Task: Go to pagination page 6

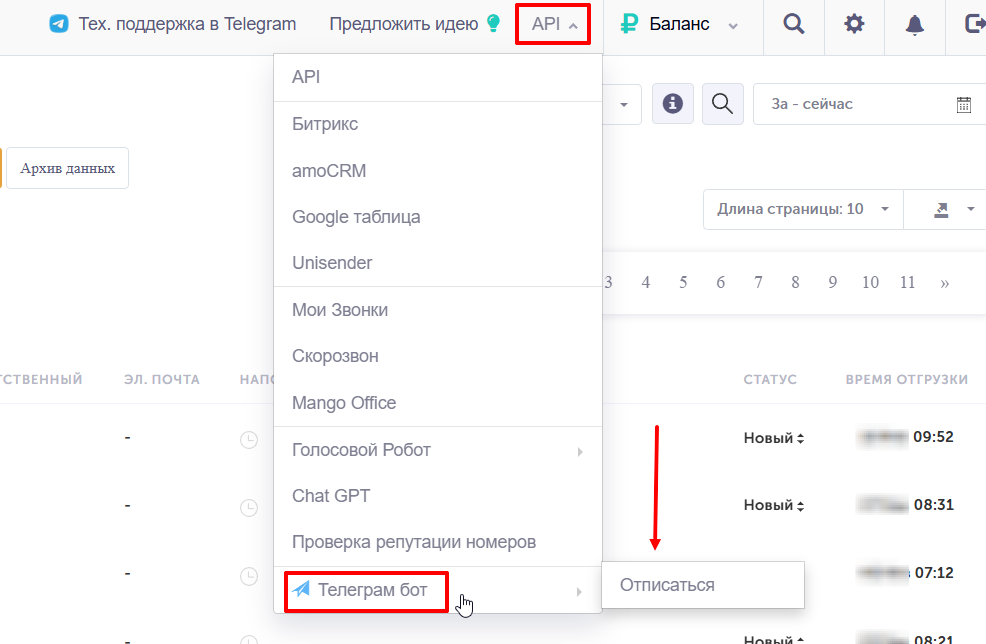Action: [x=721, y=282]
